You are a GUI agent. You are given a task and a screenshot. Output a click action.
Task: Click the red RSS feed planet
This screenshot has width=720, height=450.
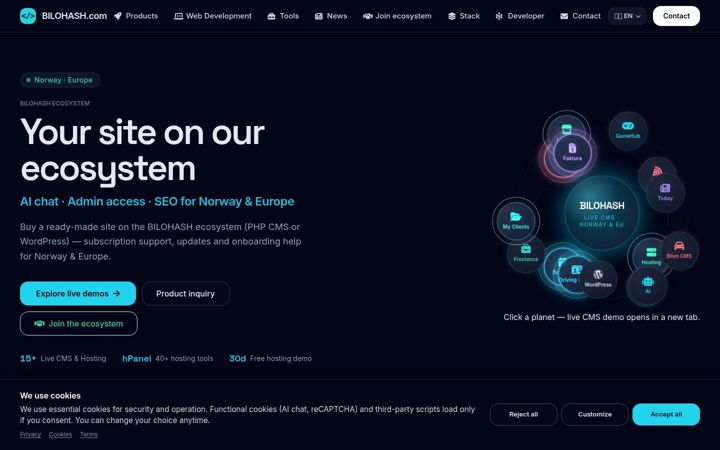coord(657,169)
